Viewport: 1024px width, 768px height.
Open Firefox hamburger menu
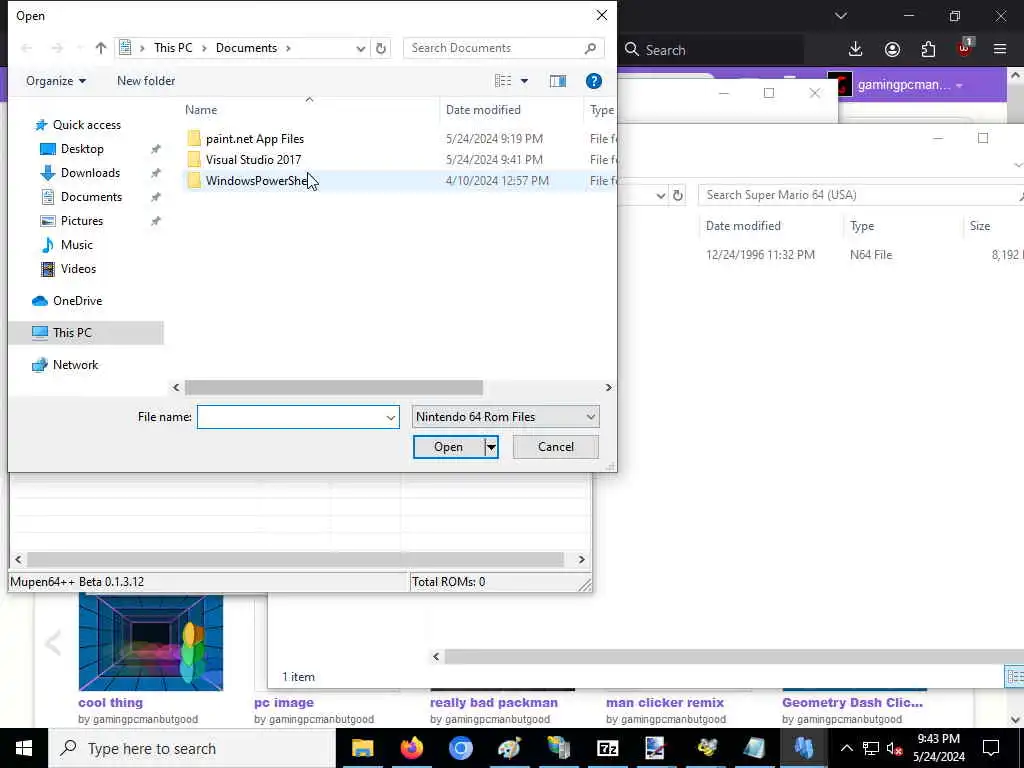click(x=1000, y=50)
